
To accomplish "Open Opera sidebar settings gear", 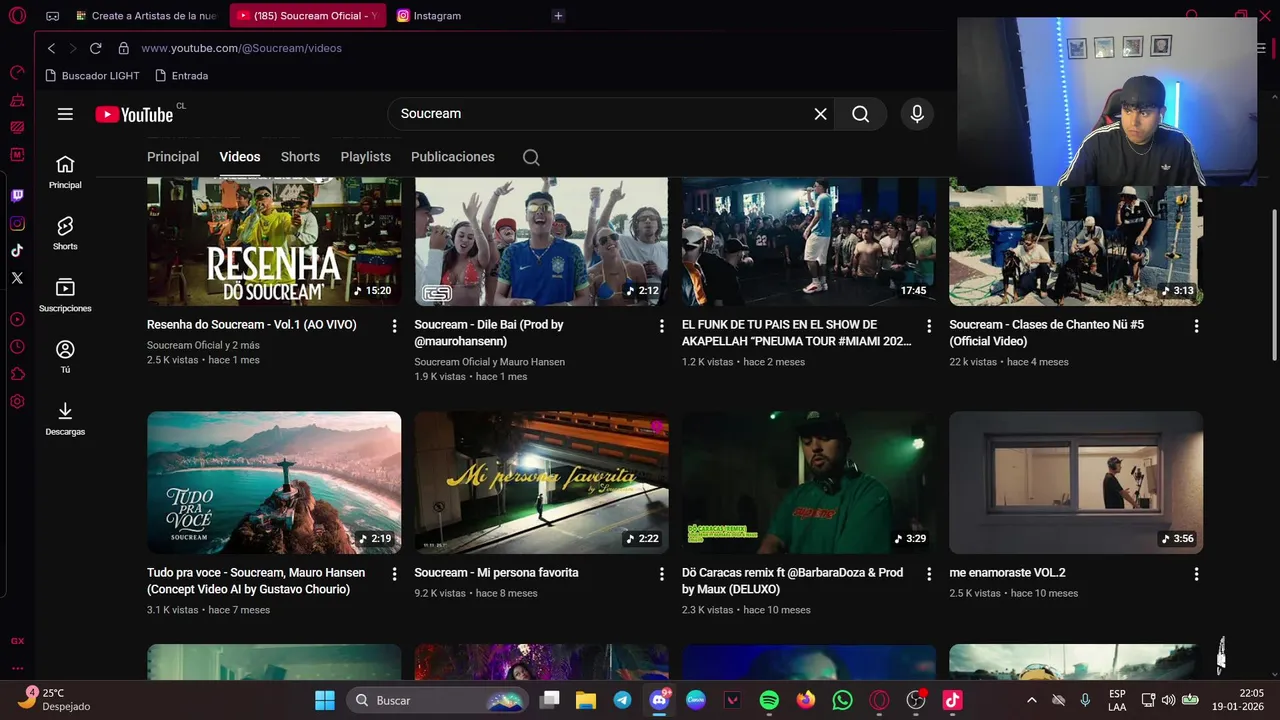I will pos(17,401).
